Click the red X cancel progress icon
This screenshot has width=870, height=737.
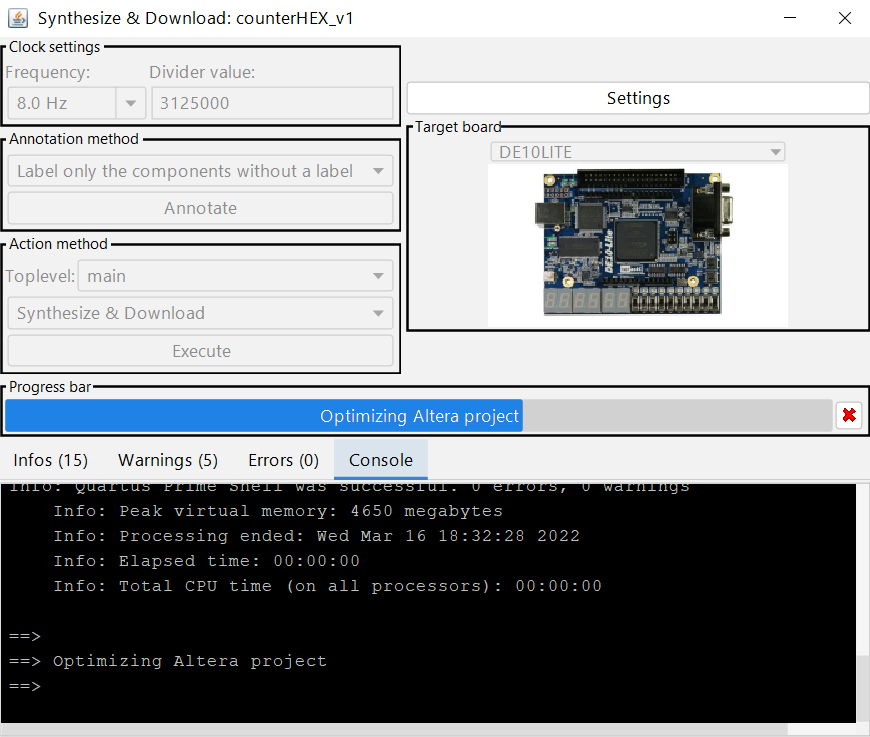(849, 416)
